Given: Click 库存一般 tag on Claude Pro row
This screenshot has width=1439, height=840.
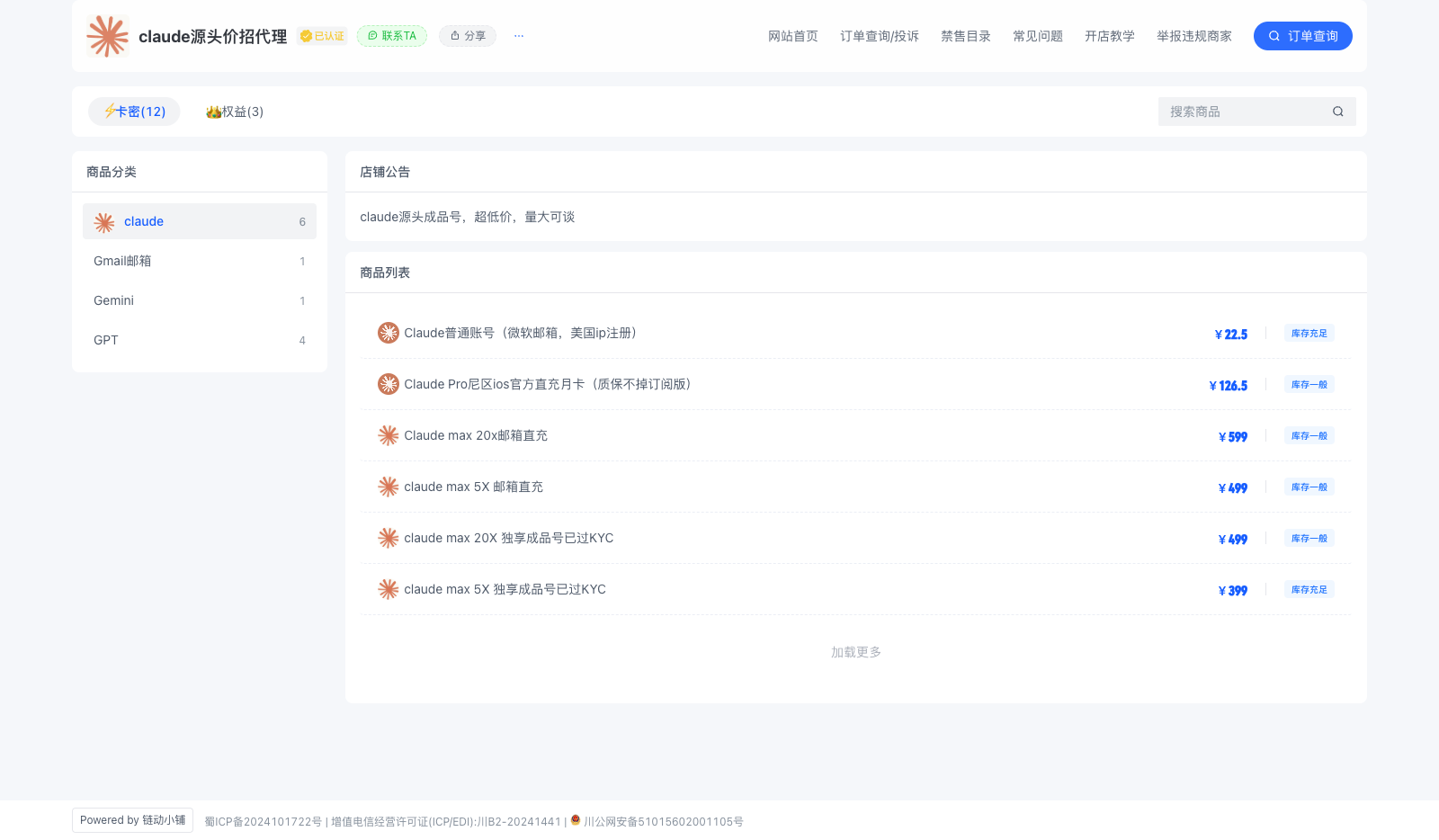Looking at the screenshot, I should (1309, 384).
